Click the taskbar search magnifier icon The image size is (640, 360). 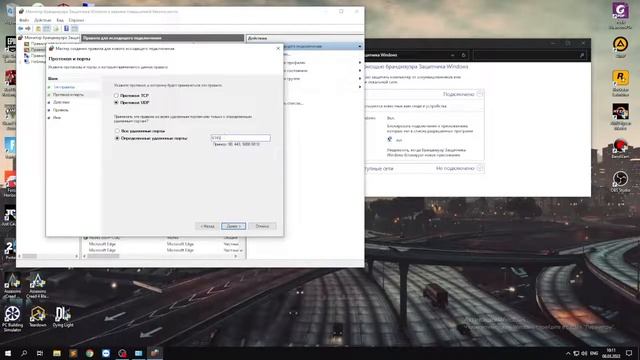pos(24,353)
